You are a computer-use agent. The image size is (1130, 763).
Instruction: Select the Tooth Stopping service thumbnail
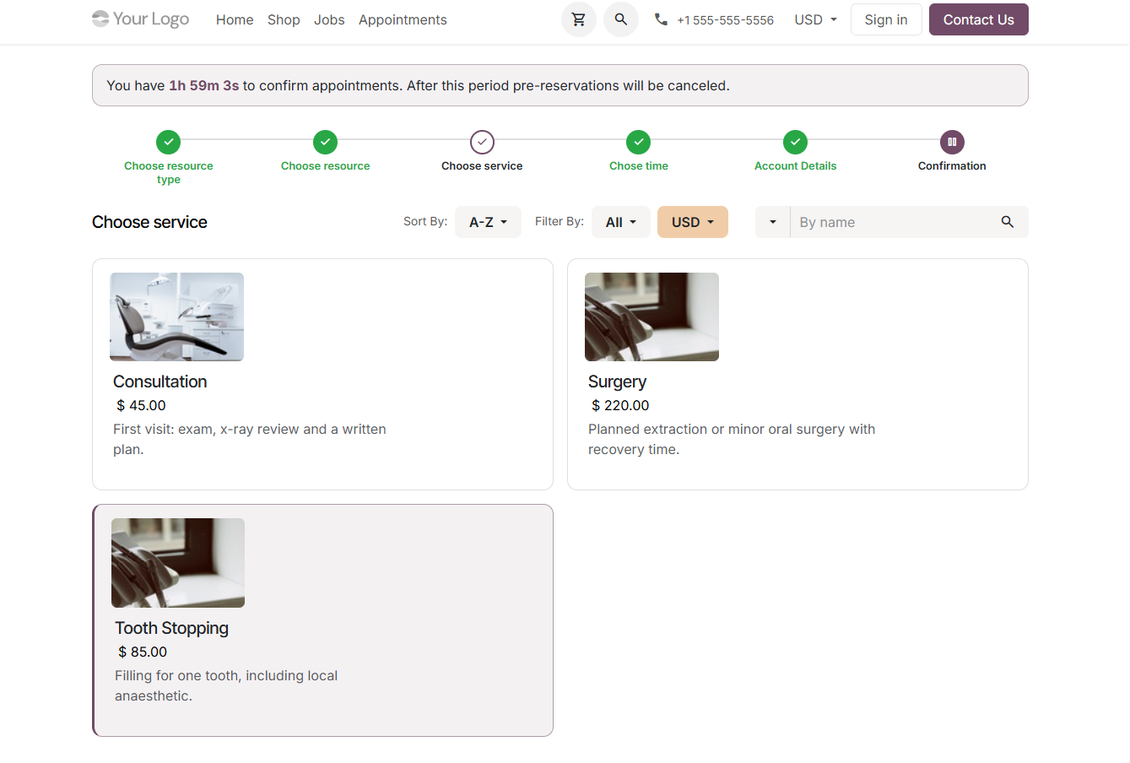pyautogui.click(x=178, y=563)
